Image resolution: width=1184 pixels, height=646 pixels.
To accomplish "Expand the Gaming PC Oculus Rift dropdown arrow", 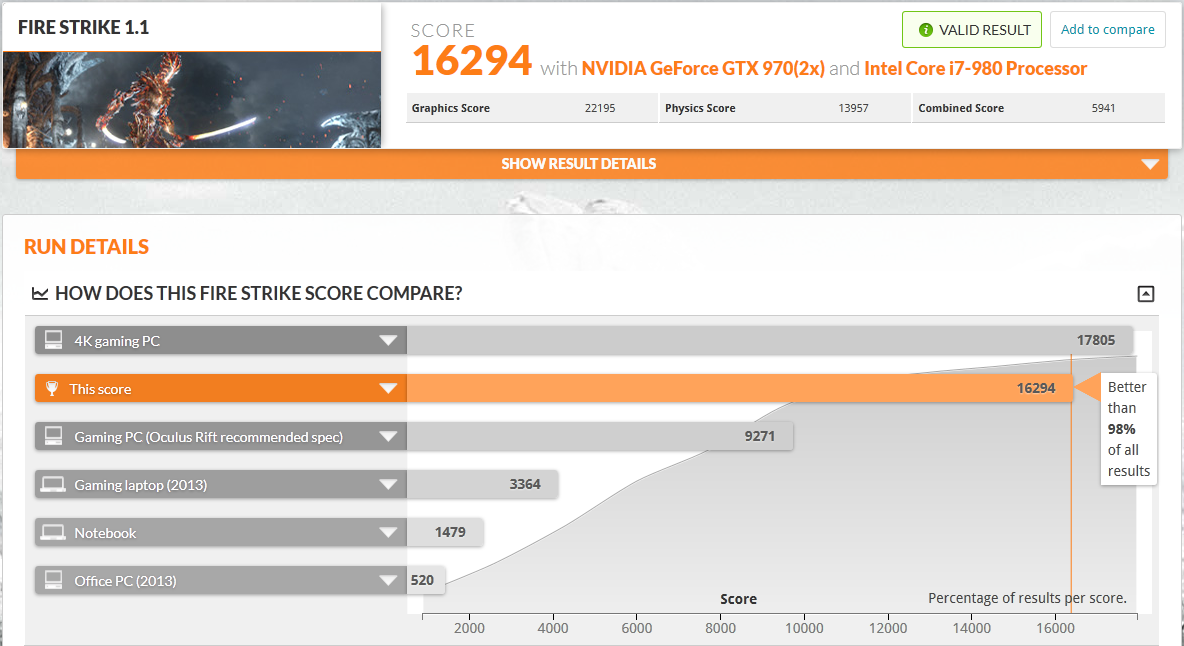I will click(388, 436).
